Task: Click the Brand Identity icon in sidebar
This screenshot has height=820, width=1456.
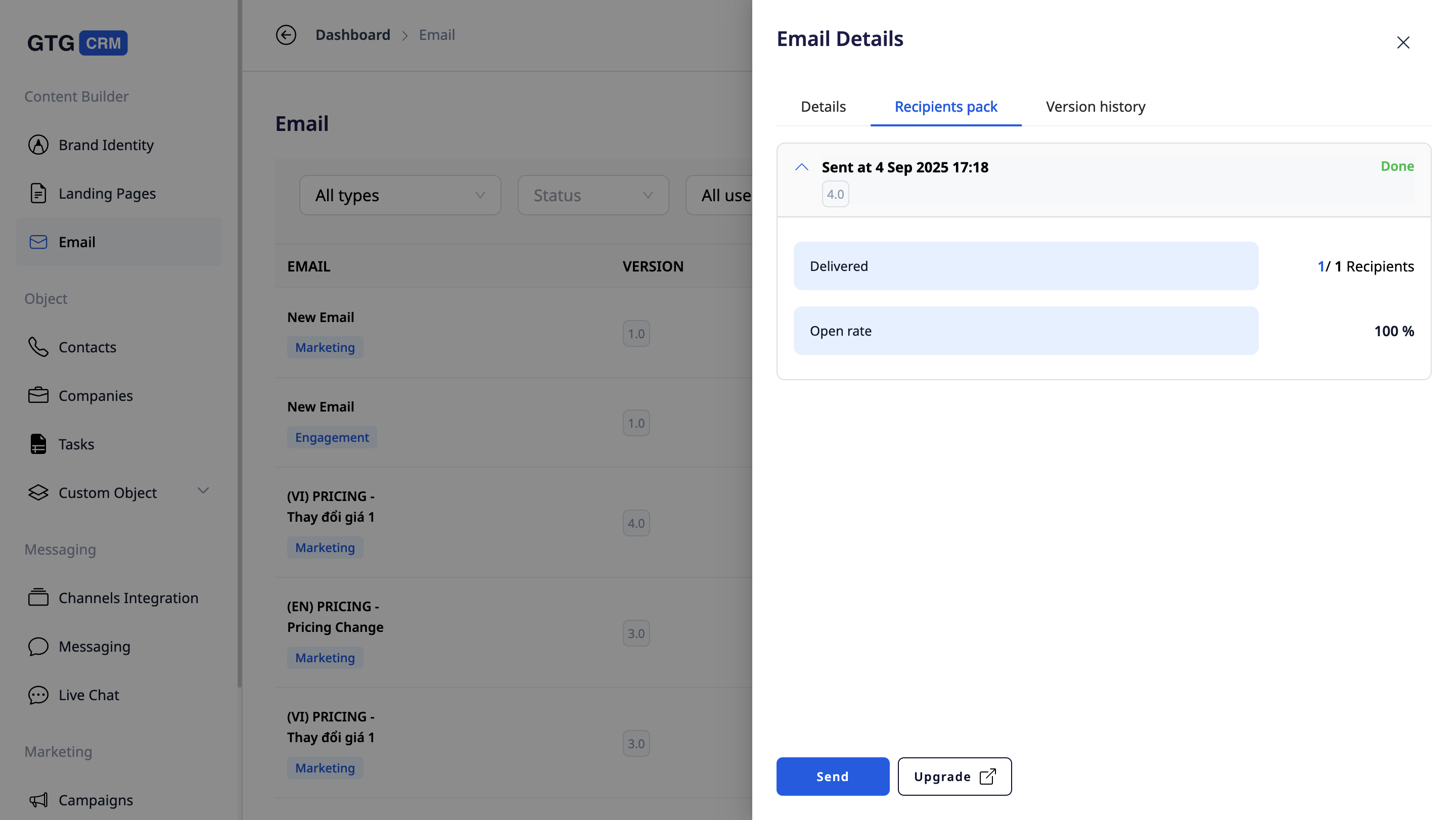Action: click(x=38, y=145)
